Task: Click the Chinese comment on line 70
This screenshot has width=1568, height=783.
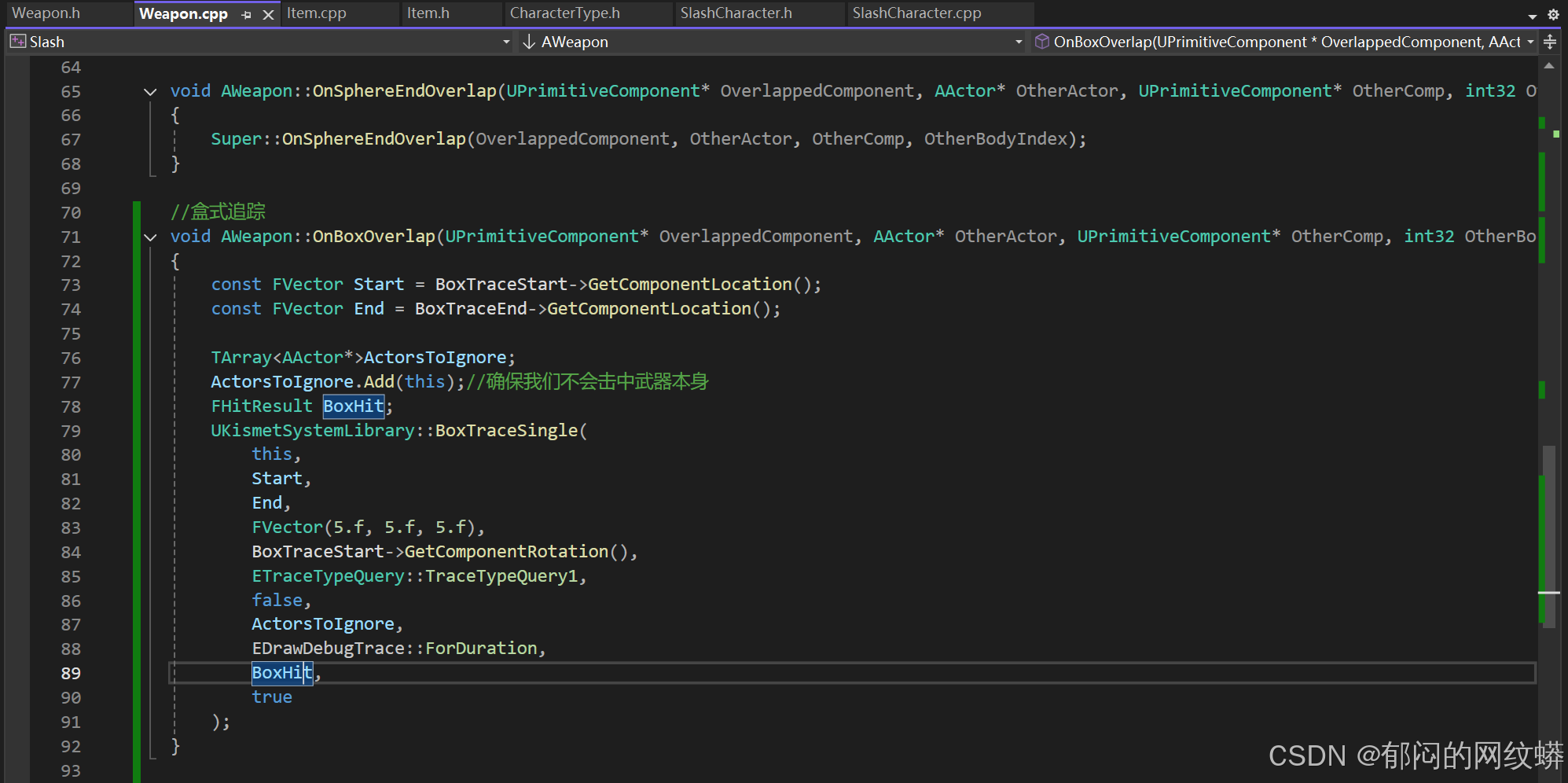Action: pos(218,212)
